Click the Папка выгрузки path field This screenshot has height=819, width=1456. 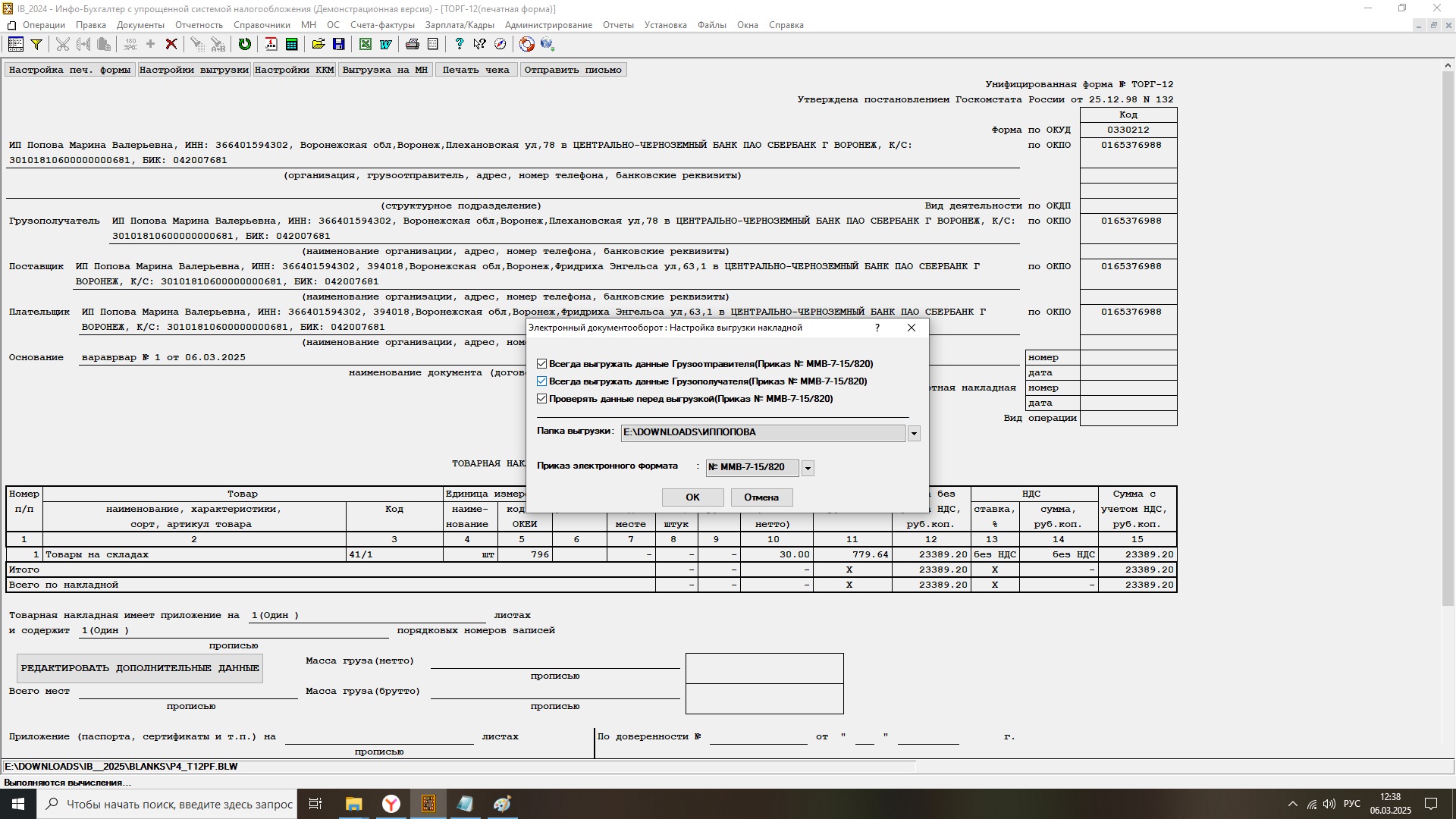763,433
